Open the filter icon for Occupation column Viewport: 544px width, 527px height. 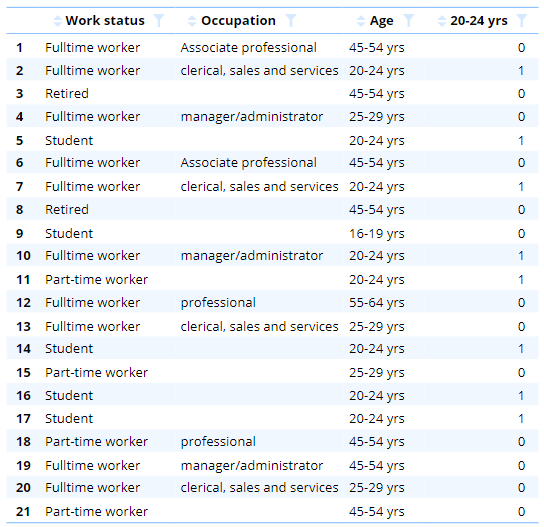[x=291, y=21]
